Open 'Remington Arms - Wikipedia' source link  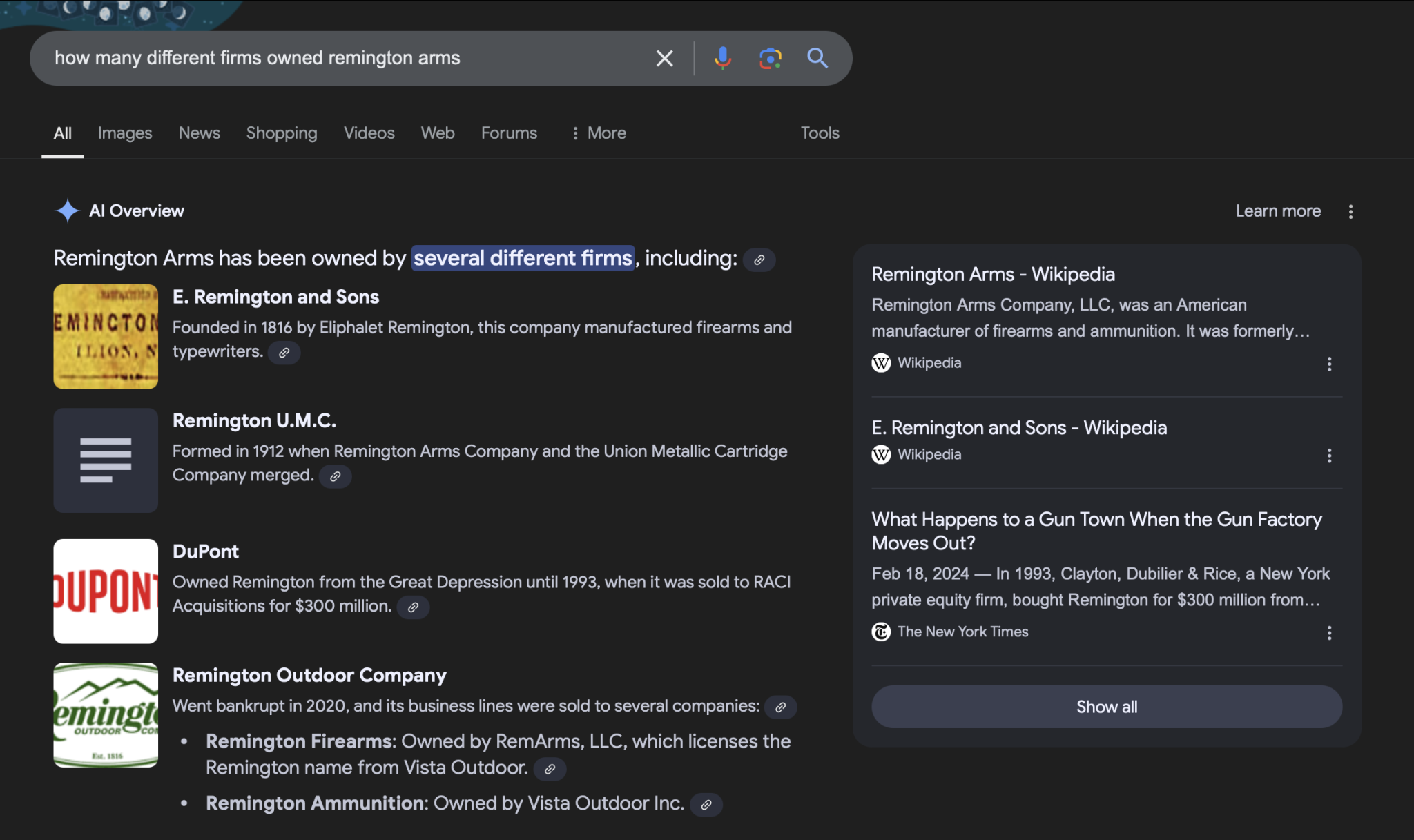(993, 275)
